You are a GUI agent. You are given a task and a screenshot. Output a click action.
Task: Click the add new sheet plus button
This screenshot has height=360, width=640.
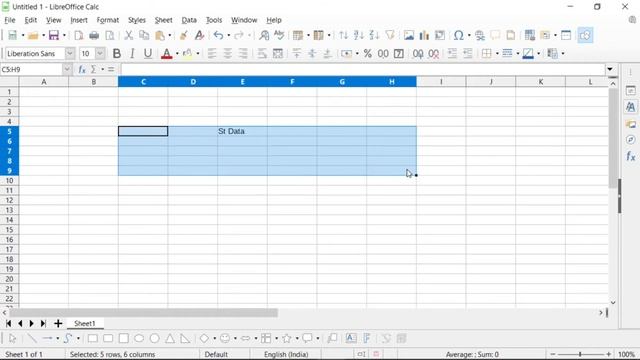58,323
